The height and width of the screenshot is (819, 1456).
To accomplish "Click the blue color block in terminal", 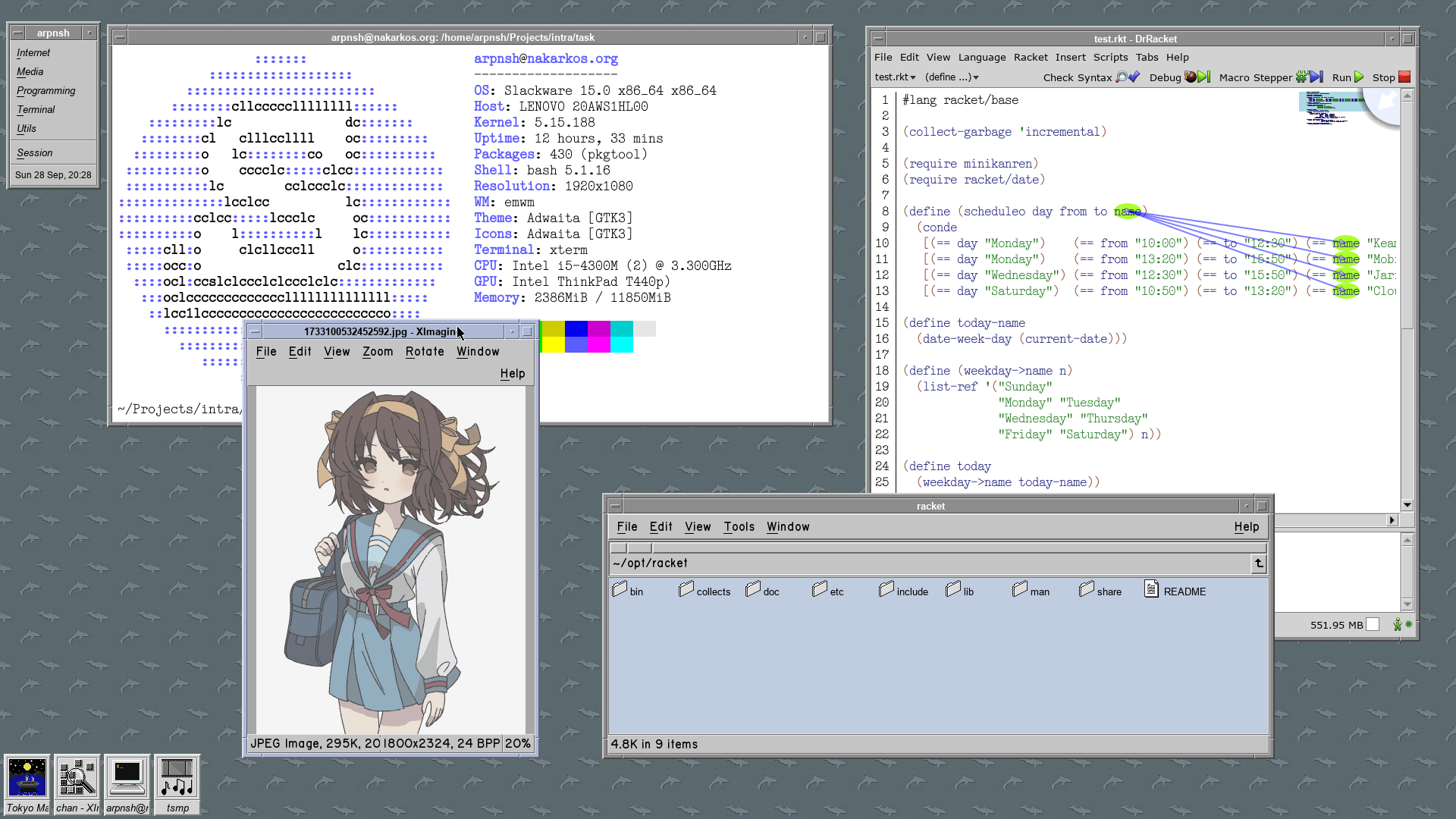I will click(x=576, y=328).
